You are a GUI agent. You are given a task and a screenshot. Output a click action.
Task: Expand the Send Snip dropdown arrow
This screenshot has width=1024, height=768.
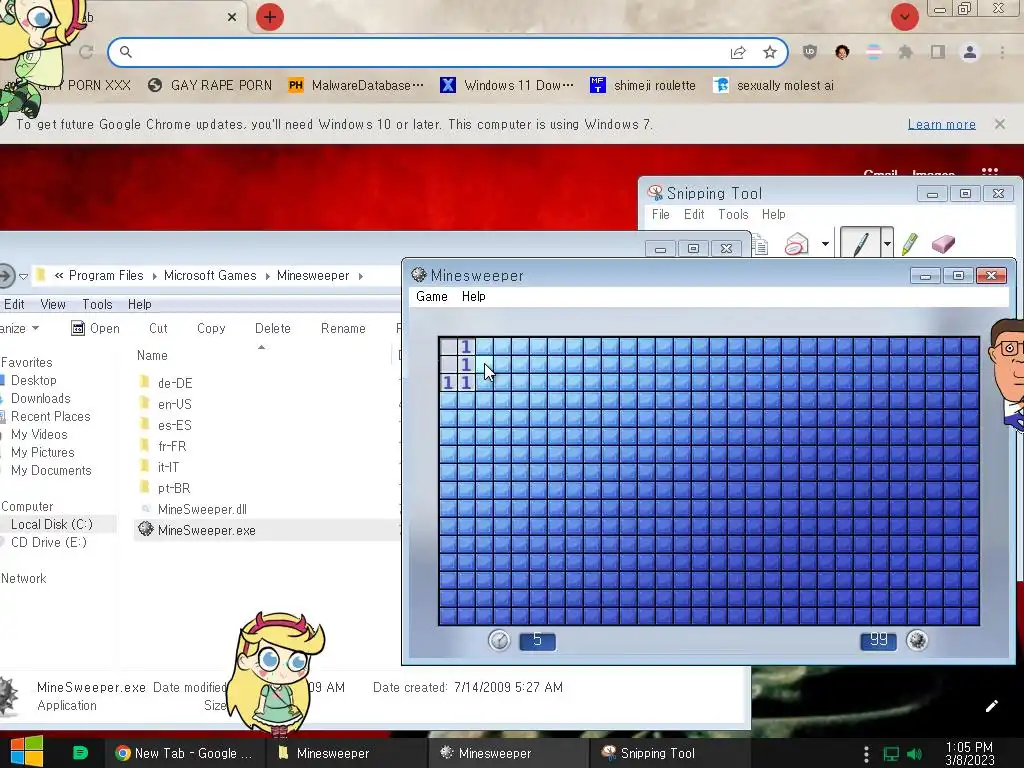point(825,244)
